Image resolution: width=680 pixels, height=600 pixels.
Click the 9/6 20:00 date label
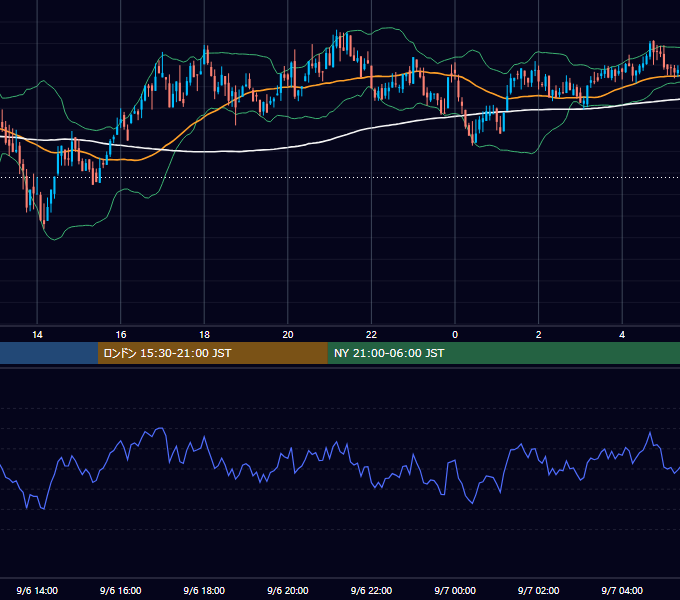tap(288, 590)
